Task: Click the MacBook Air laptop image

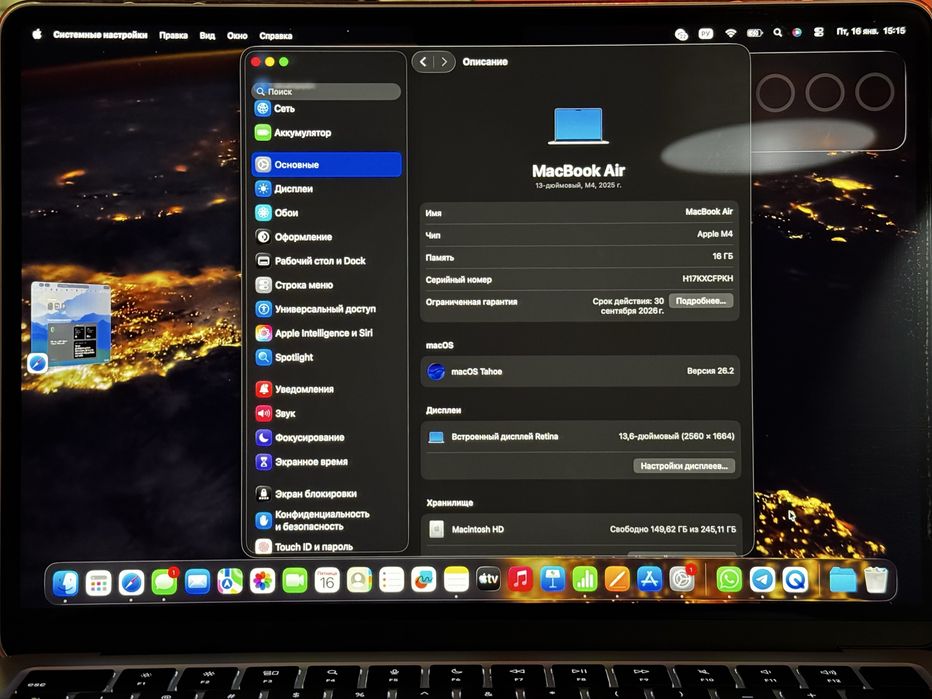Action: tap(578, 126)
